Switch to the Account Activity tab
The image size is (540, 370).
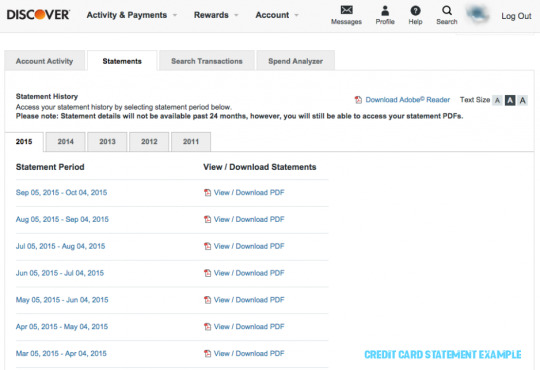click(x=44, y=61)
